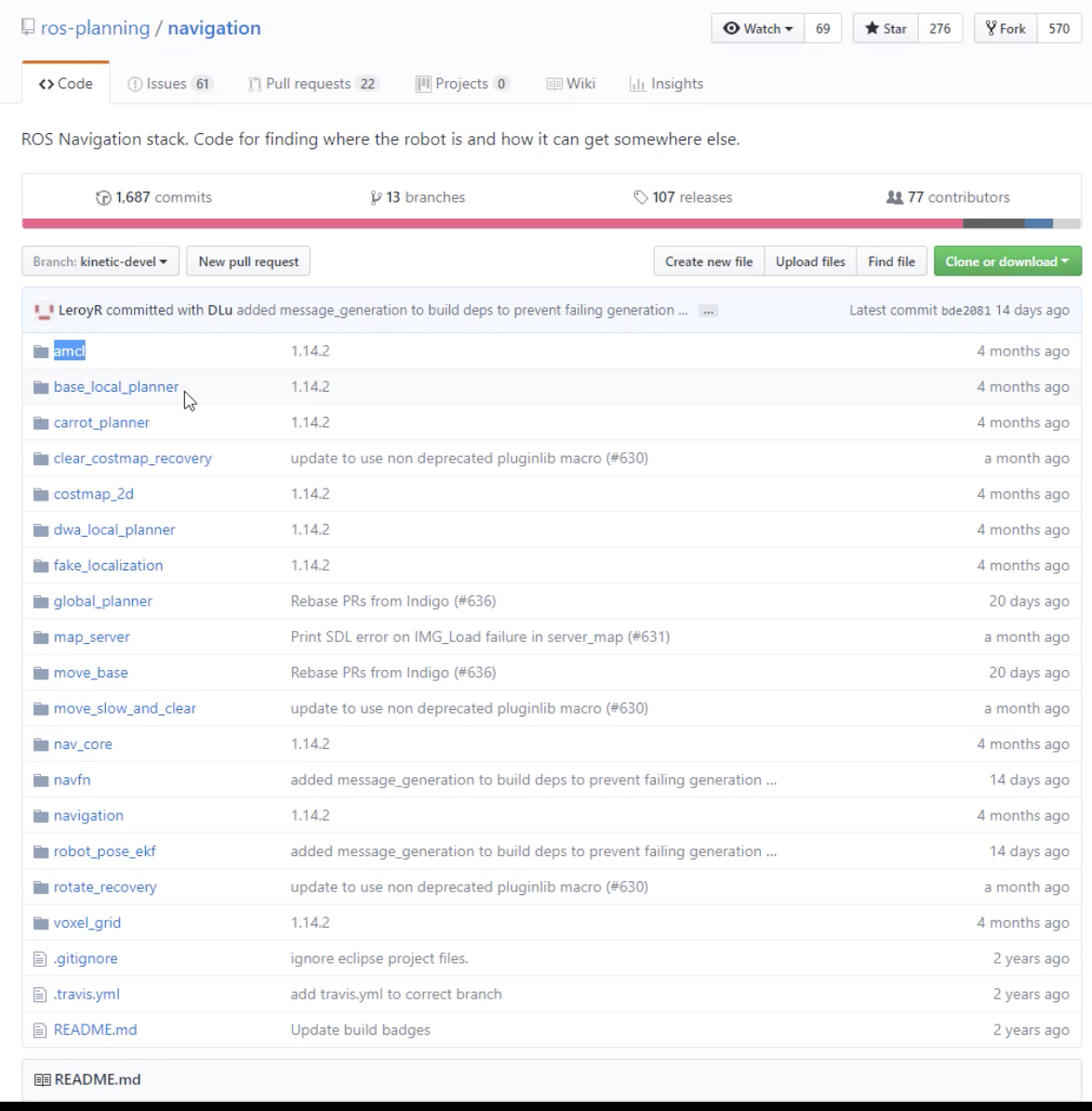
Task: Click the file icon next to README.md row
Action: click(40, 1030)
